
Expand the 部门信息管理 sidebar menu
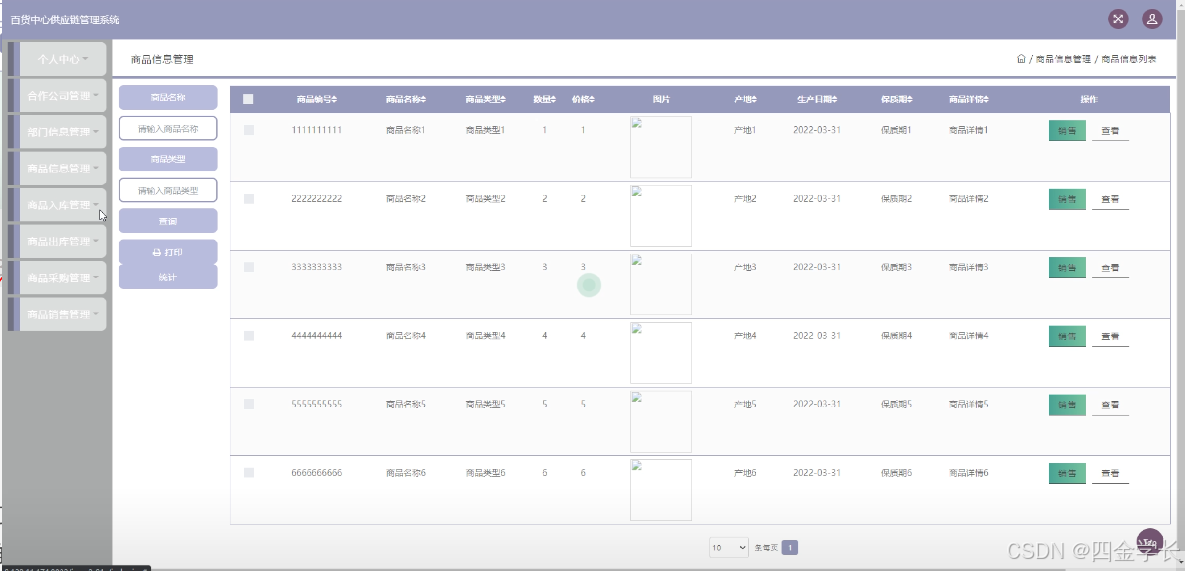click(57, 132)
